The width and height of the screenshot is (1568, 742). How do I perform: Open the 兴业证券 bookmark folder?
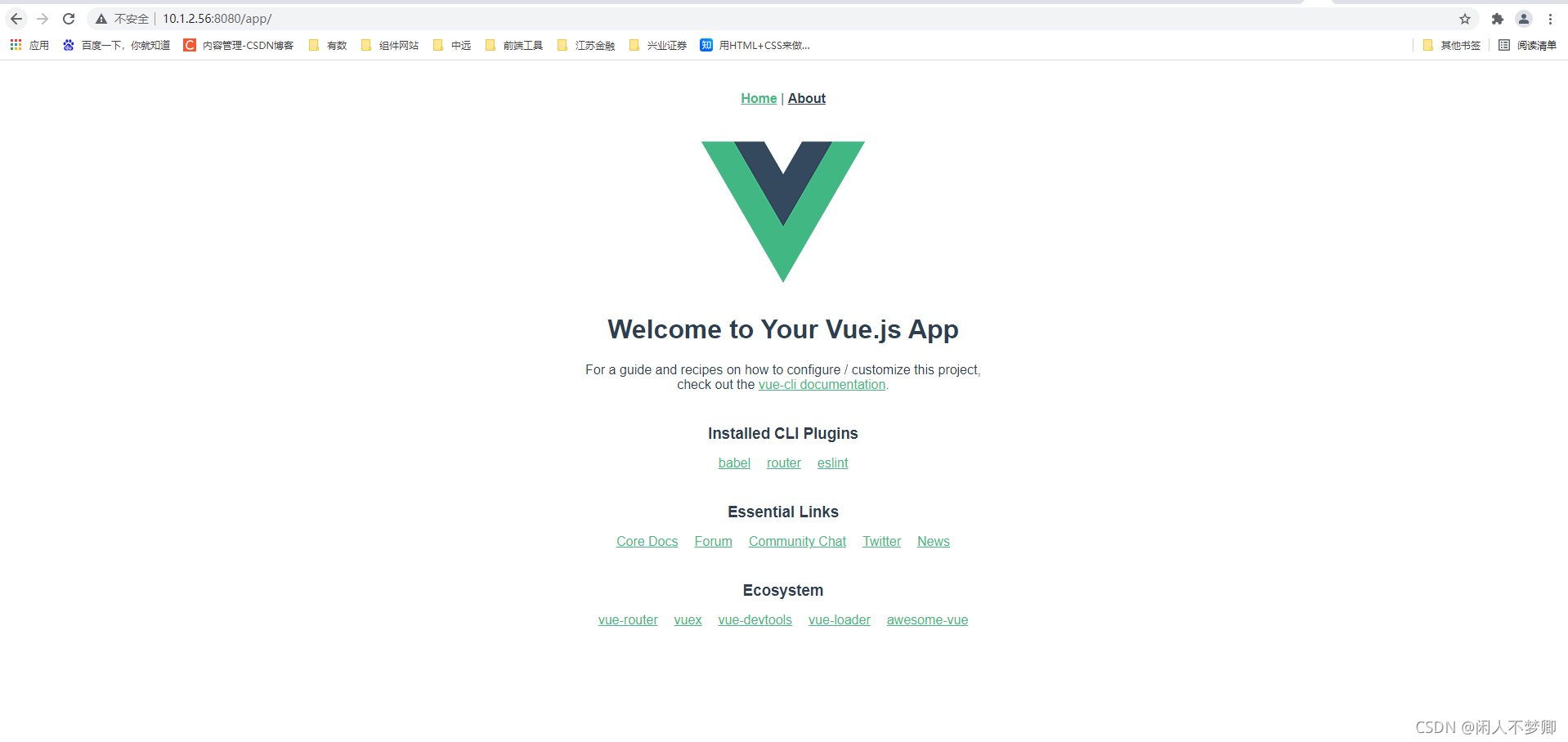coord(658,45)
